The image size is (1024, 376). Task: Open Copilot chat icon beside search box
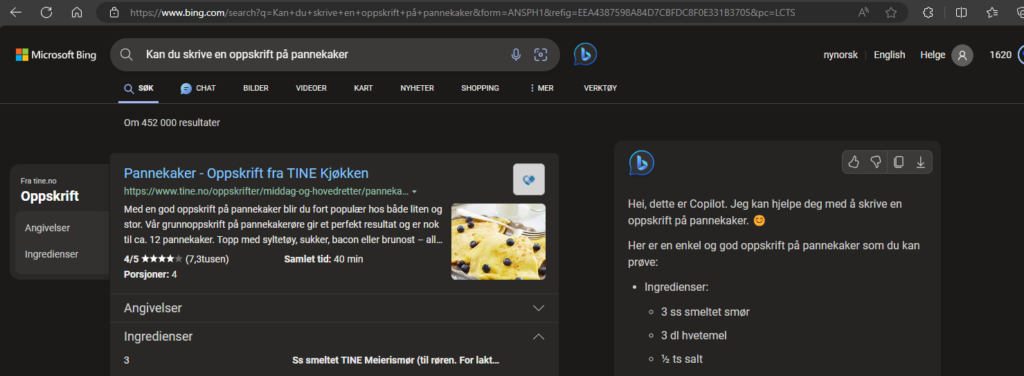tap(585, 55)
